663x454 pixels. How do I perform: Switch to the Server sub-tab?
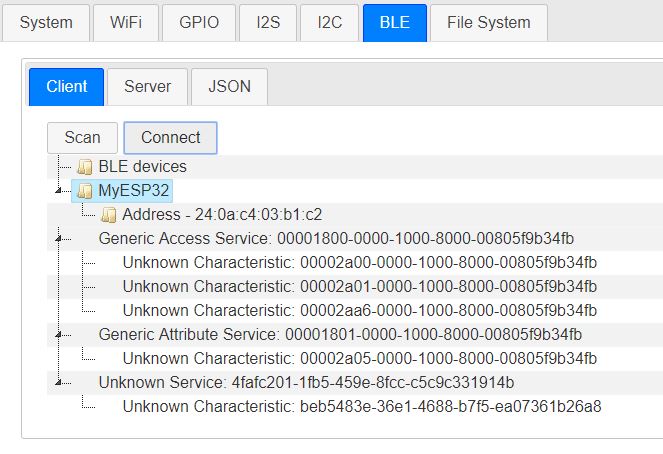148,87
